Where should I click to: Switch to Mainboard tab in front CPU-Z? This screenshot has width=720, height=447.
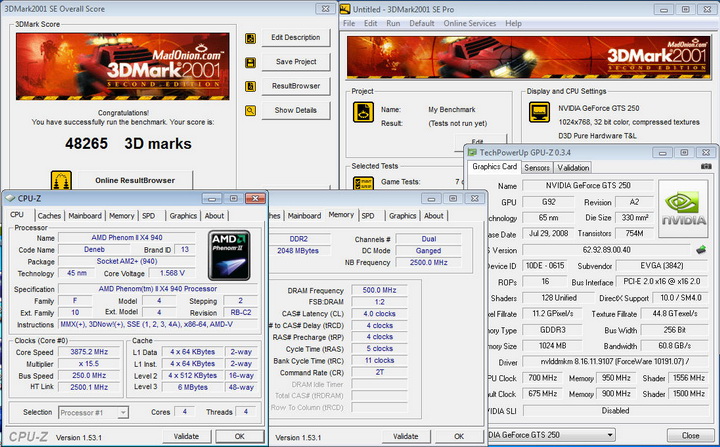coord(85,215)
